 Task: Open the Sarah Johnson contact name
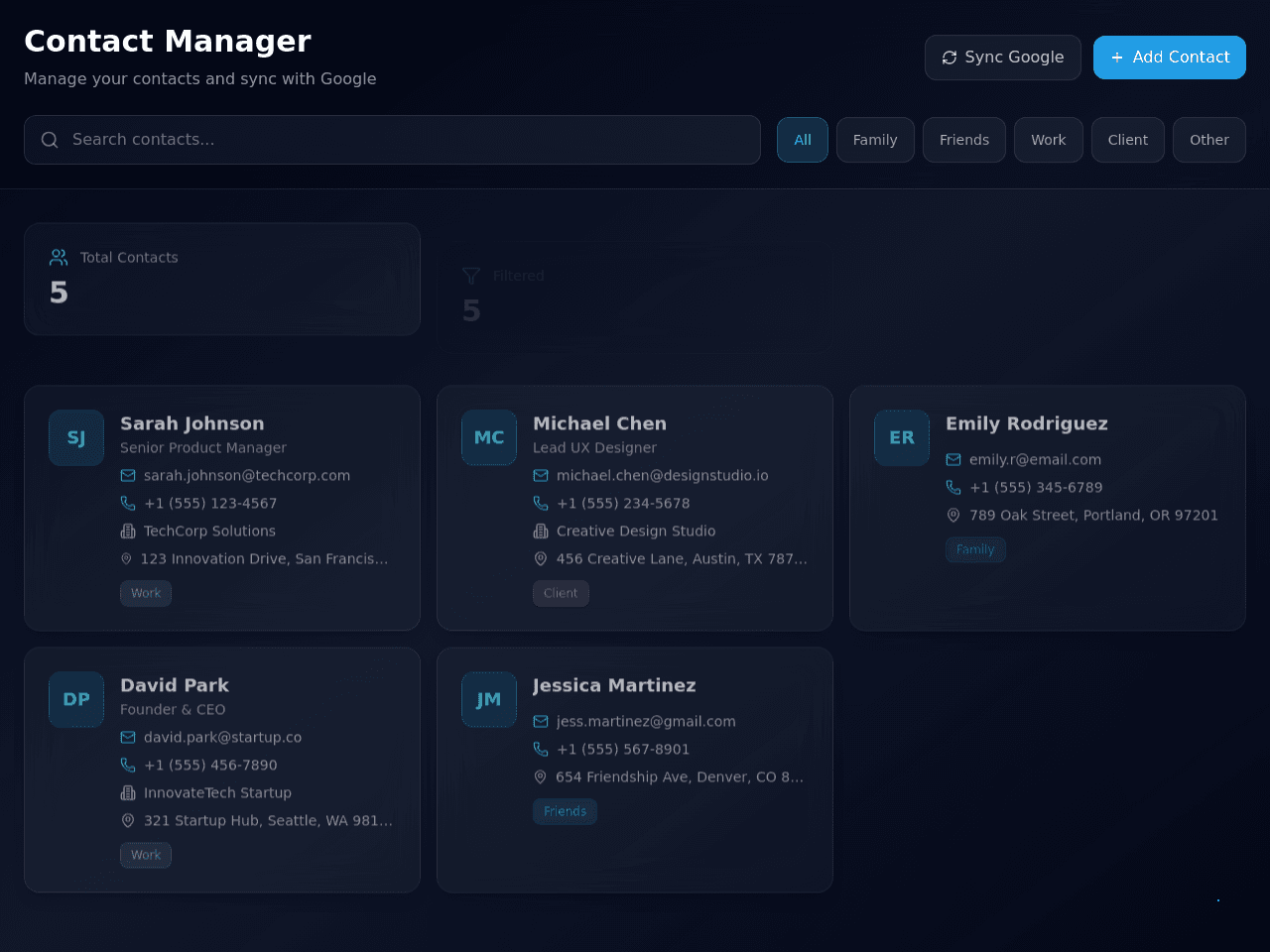point(192,423)
